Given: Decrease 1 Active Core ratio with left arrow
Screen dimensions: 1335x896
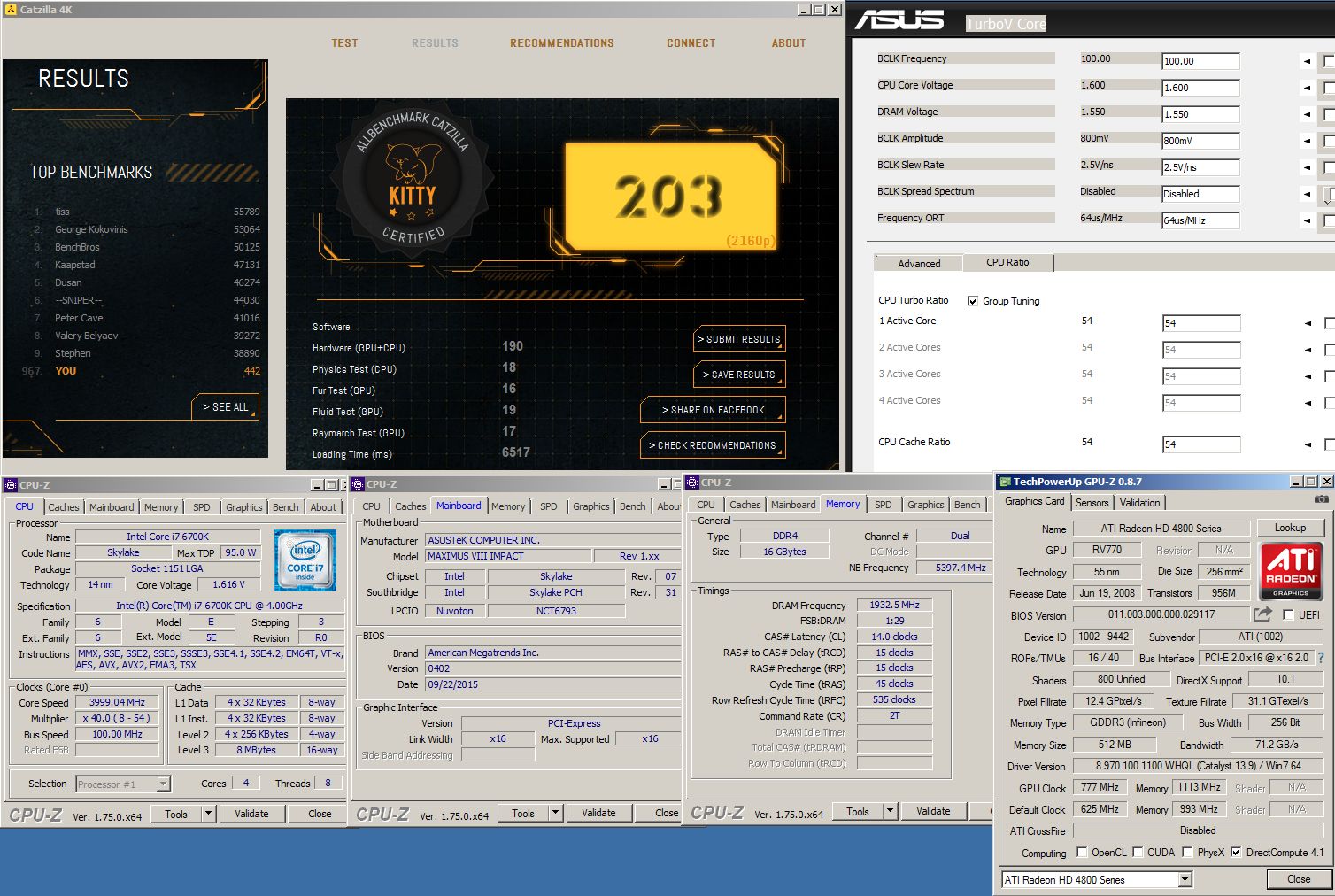Looking at the screenshot, I should (1307, 323).
